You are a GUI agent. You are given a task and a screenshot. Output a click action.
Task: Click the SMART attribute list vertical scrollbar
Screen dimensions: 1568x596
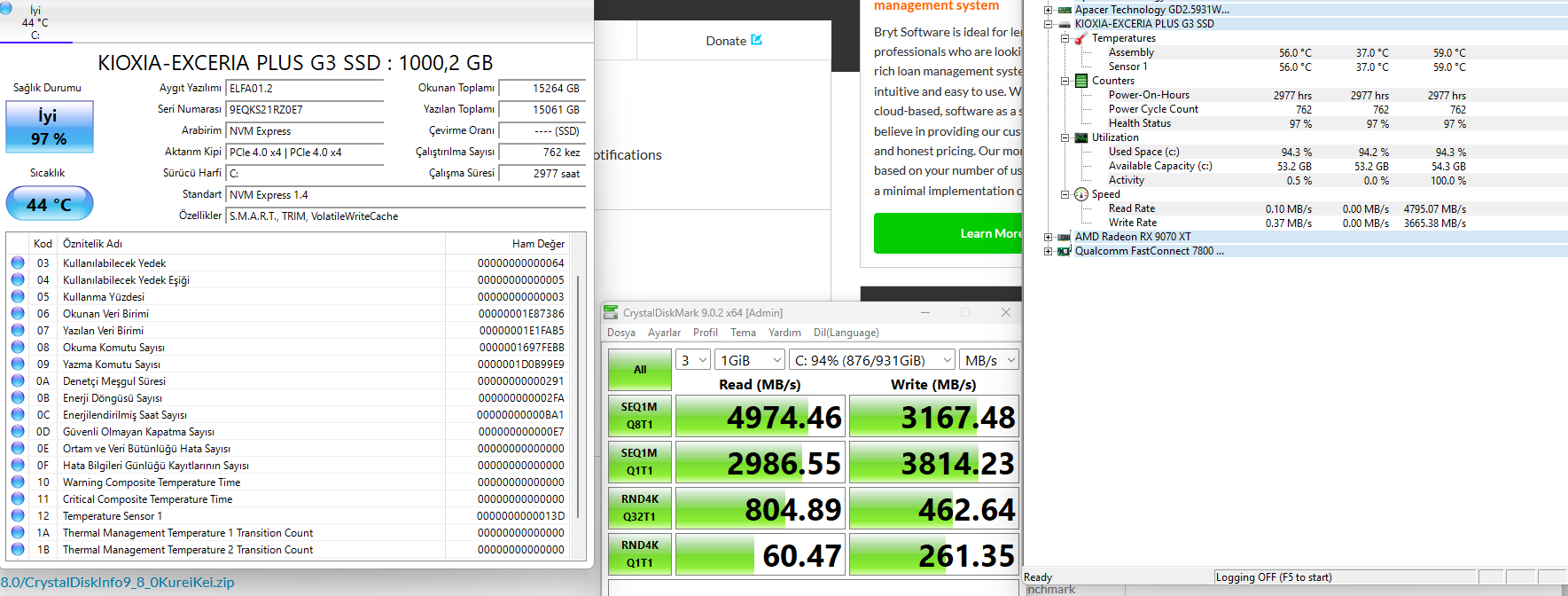[579, 396]
